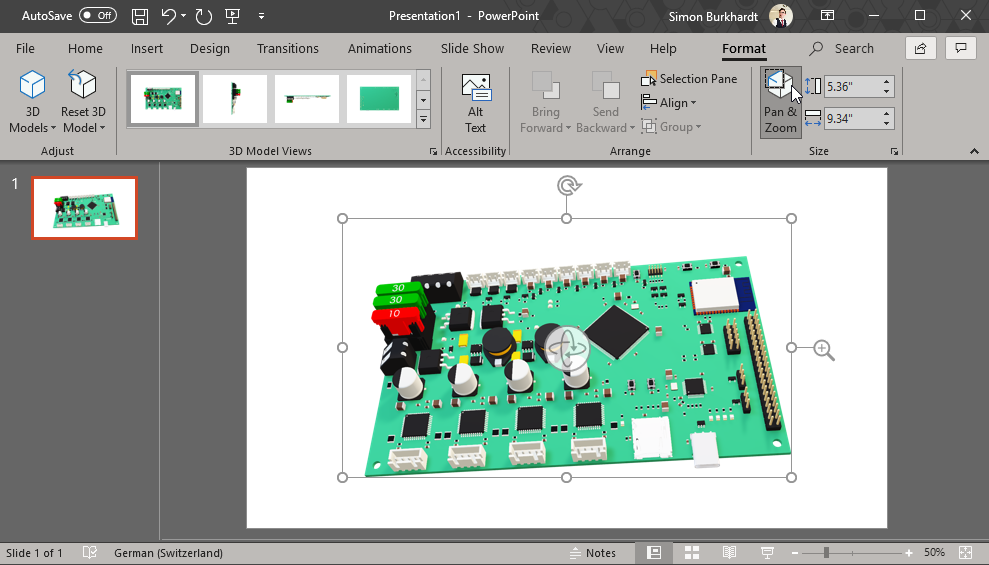Open the Animations tab

[380, 49]
